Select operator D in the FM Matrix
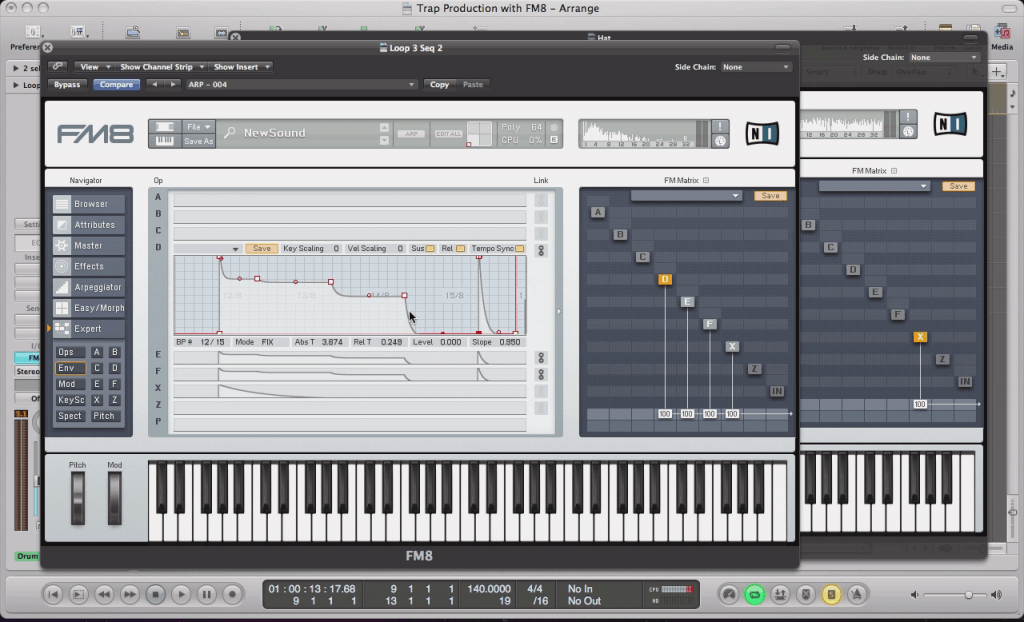This screenshot has width=1024, height=622. pos(665,280)
